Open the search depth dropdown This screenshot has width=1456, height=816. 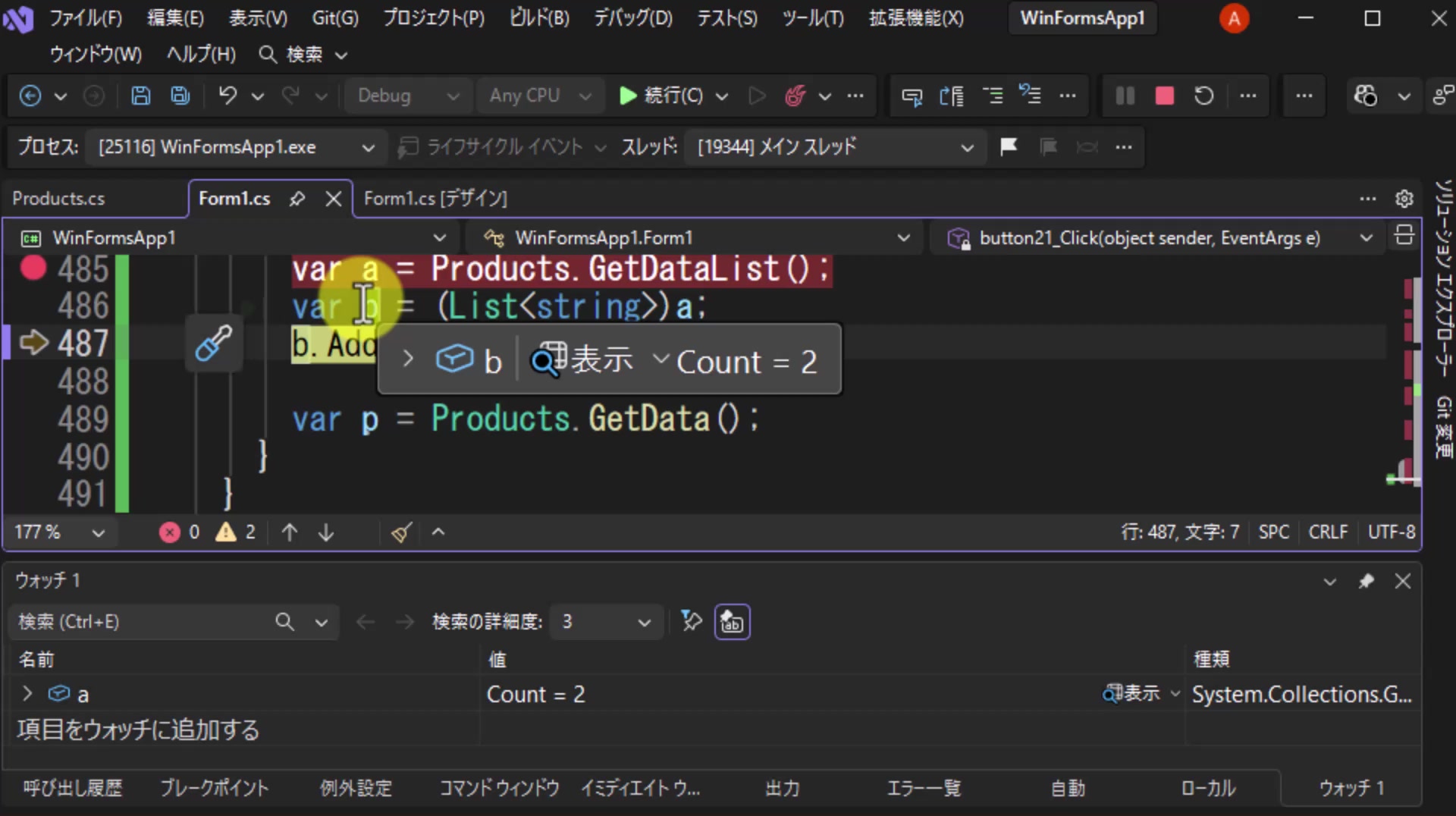coord(607,622)
